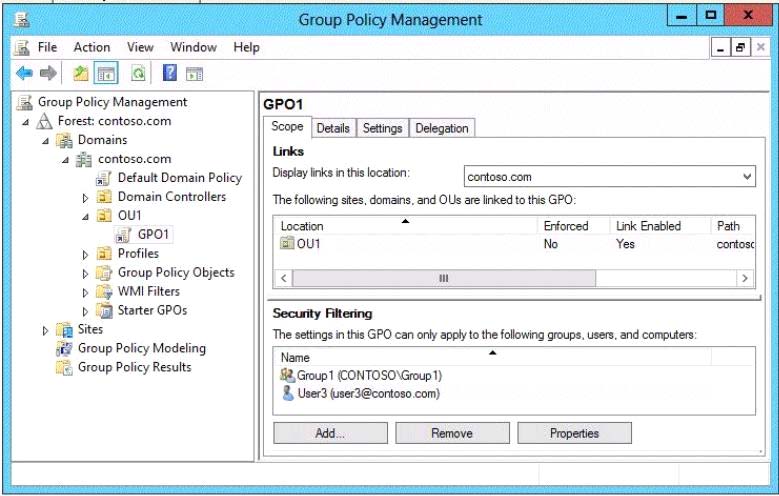Viewport: 779px width, 496px height.
Task: Expand the Domain Controllers tree node
Action: (x=86, y=197)
